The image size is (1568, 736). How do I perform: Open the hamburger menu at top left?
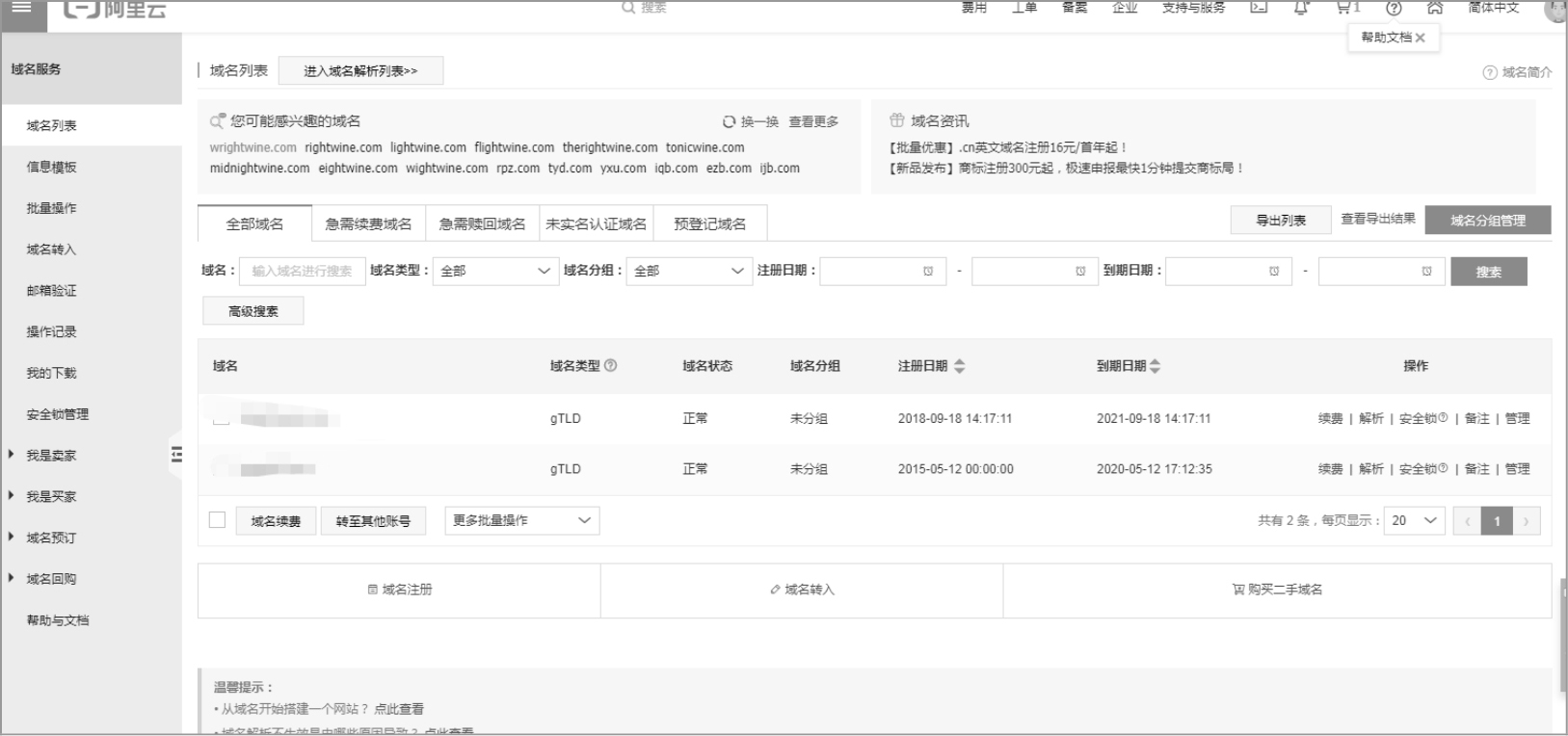pos(21,8)
